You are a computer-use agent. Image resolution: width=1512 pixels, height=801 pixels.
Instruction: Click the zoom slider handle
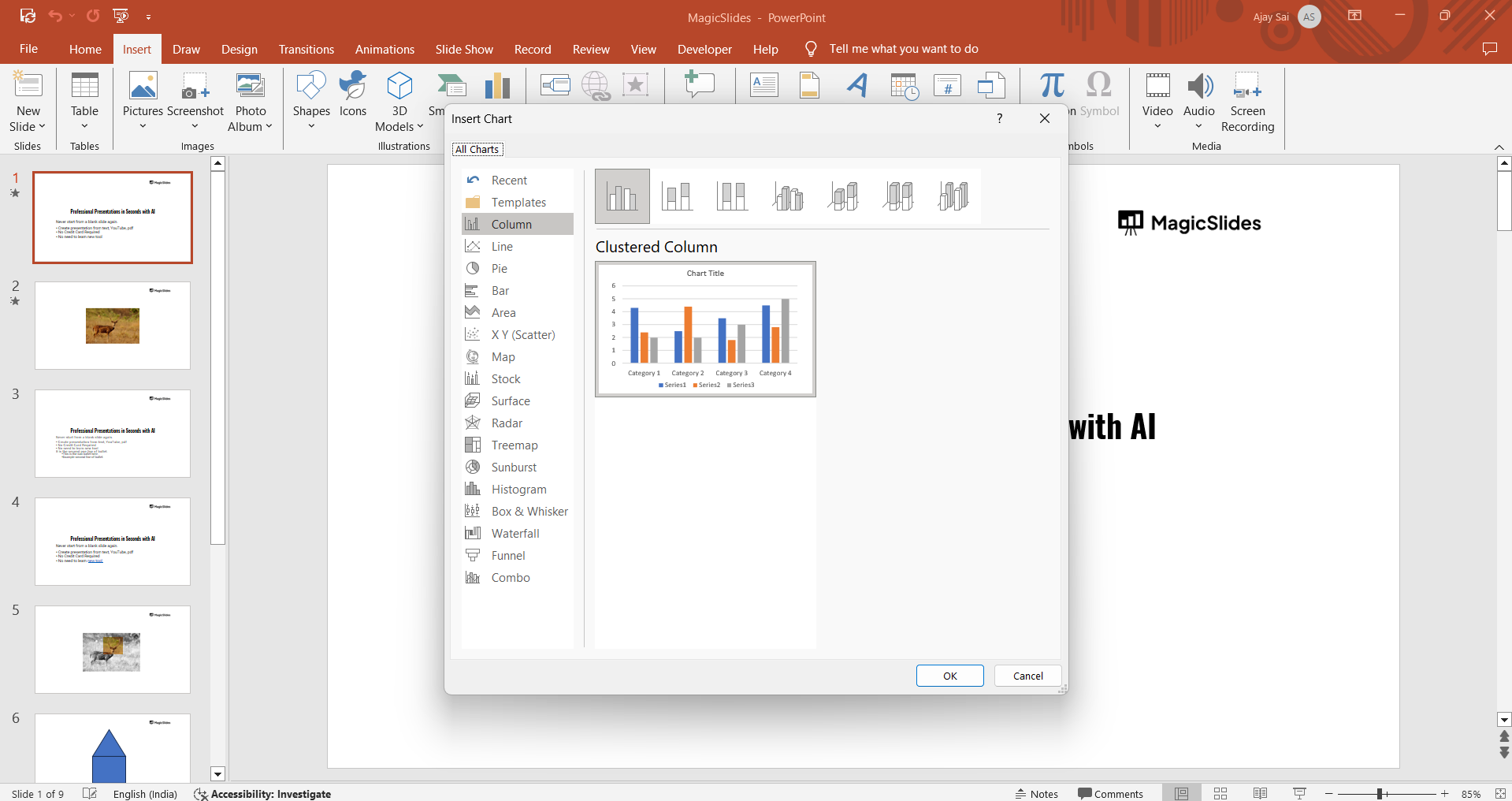click(1380, 793)
